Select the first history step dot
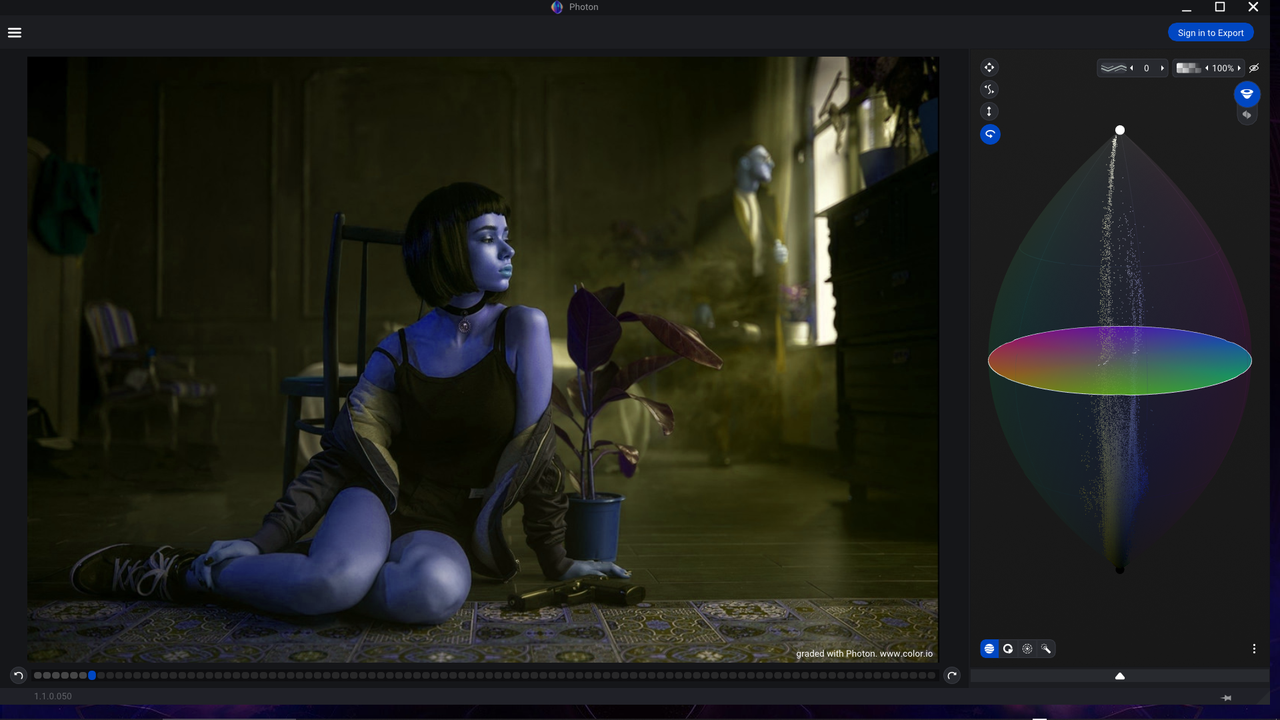The width and height of the screenshot is (1280, 720). click(38, 676)
